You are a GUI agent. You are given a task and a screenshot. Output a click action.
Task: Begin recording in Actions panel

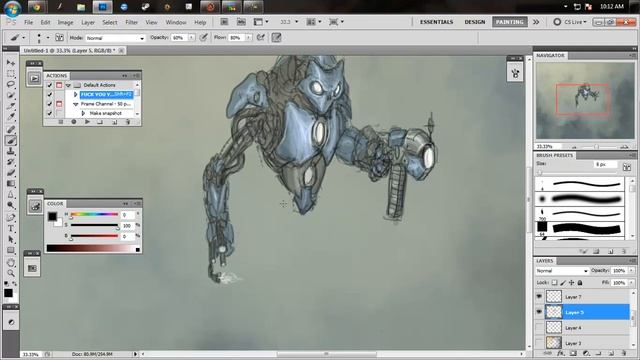(74, 122)
